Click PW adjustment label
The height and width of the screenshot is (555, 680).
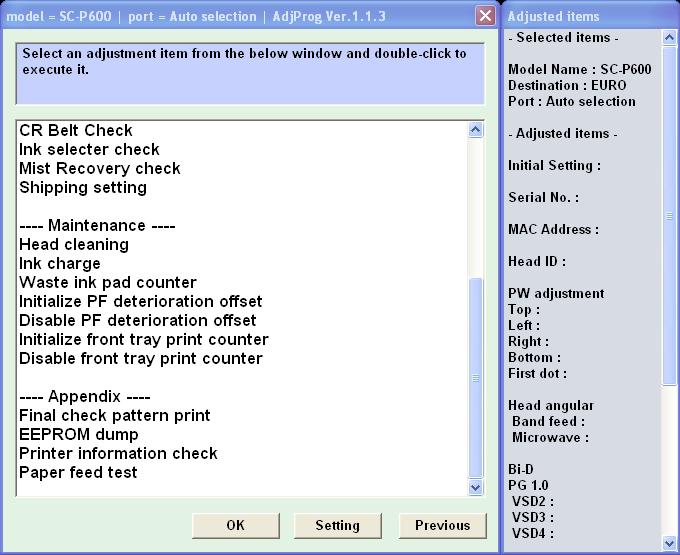556,294
